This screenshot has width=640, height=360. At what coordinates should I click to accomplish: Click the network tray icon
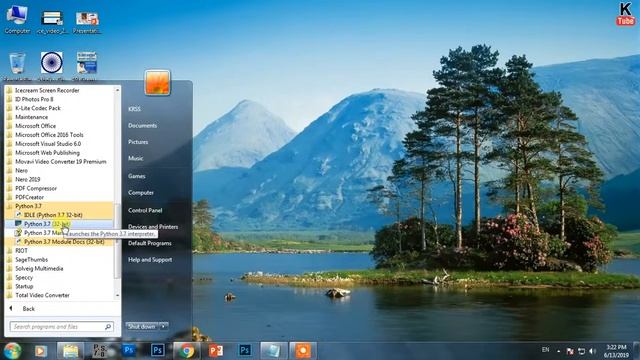coord(581,351)
